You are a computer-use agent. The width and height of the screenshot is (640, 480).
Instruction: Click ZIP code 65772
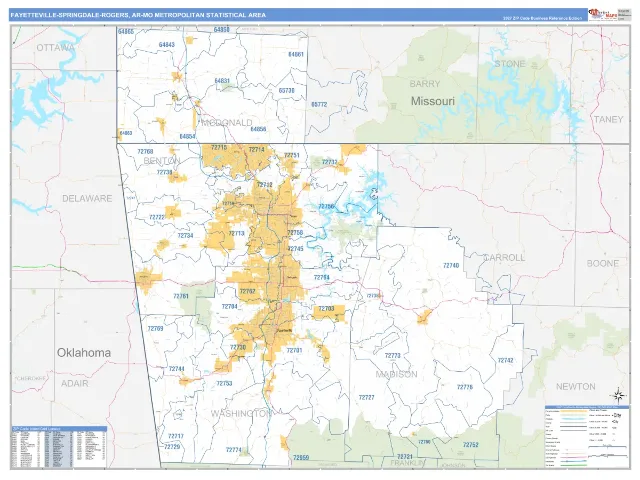click(319, 104)
